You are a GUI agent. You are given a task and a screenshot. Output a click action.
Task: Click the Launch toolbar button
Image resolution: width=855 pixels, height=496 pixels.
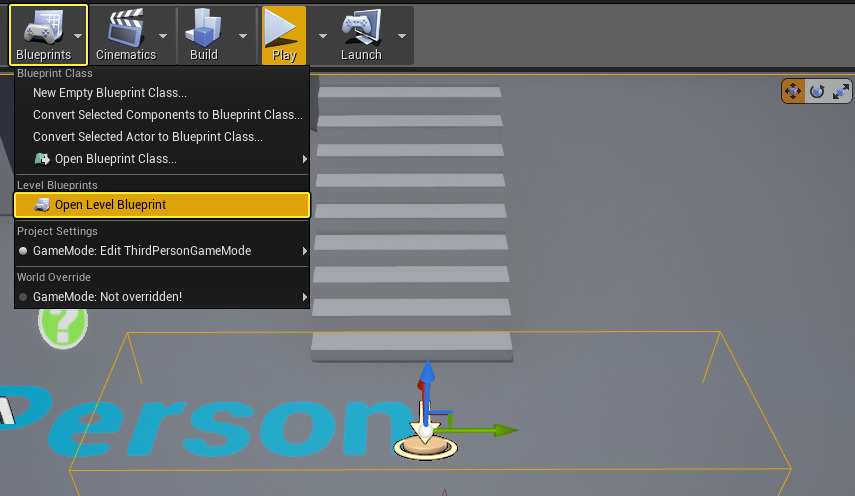(361, 35)
